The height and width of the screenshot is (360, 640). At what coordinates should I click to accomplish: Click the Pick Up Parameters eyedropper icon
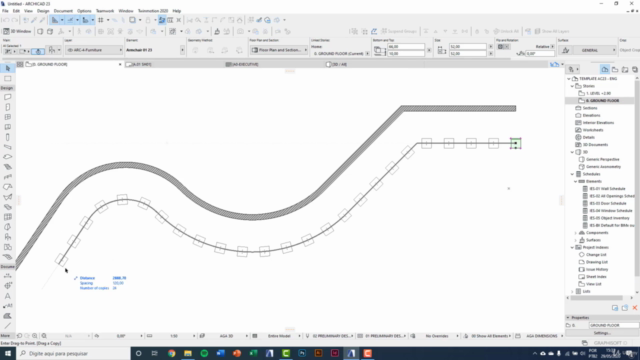click(34, 20)
